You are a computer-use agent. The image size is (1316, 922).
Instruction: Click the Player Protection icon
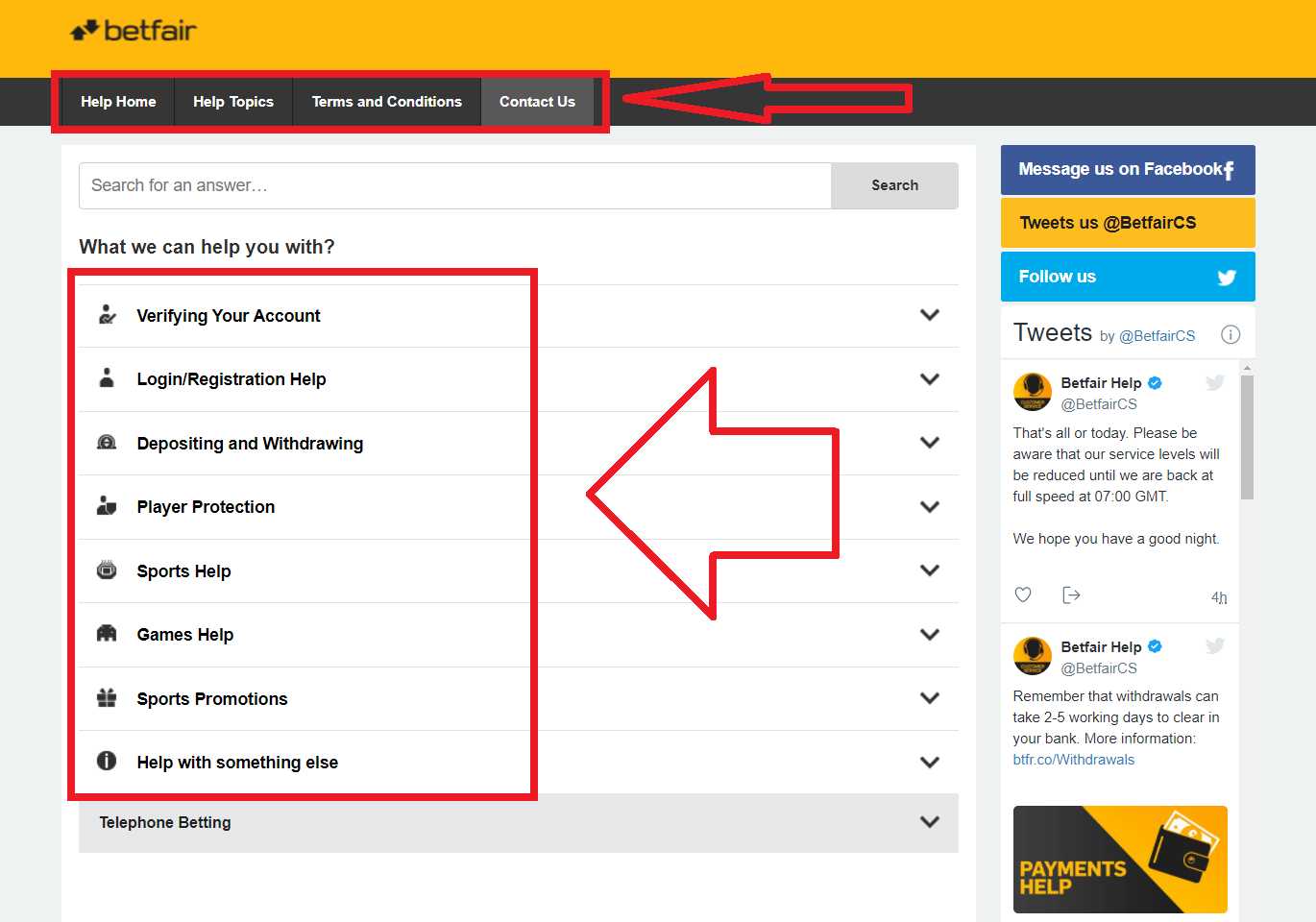(x=107, y=506)
